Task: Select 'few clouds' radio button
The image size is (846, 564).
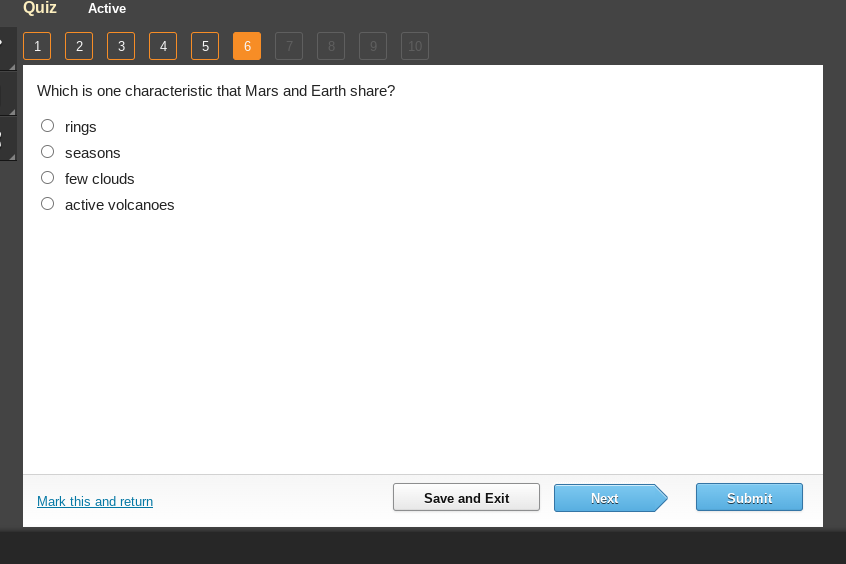Action: tap(47, 178)
